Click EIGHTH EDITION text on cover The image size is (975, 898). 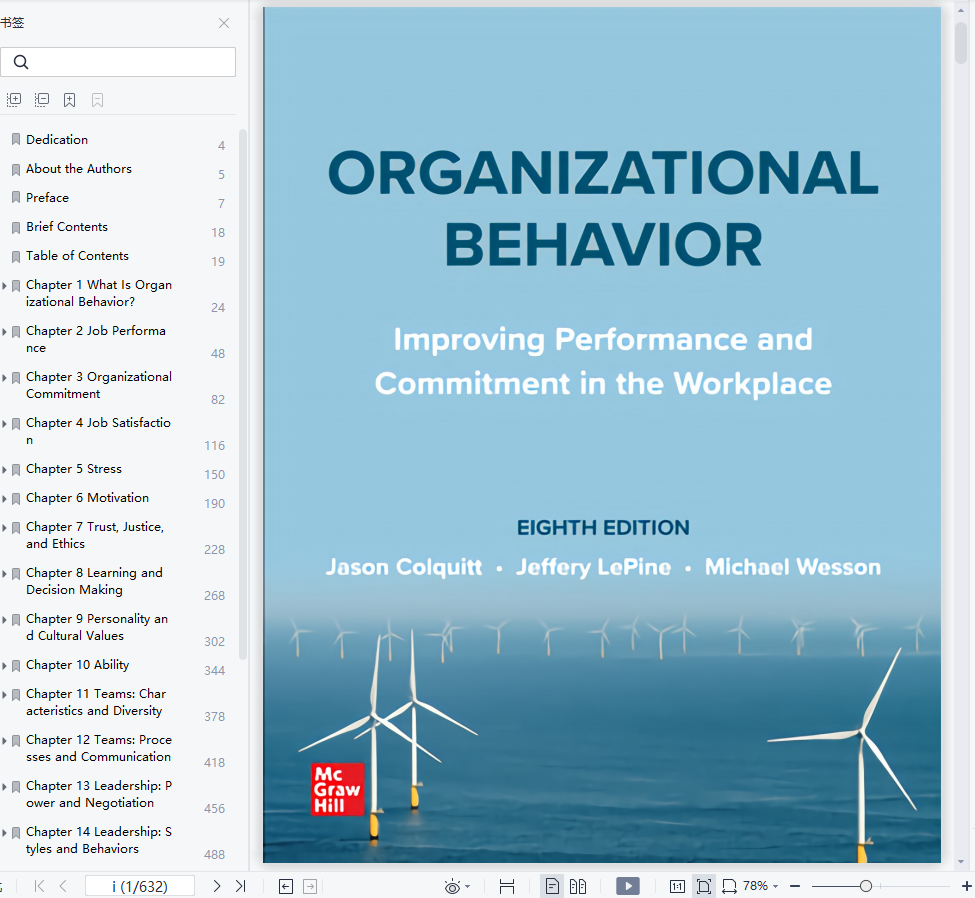(603, 527)
